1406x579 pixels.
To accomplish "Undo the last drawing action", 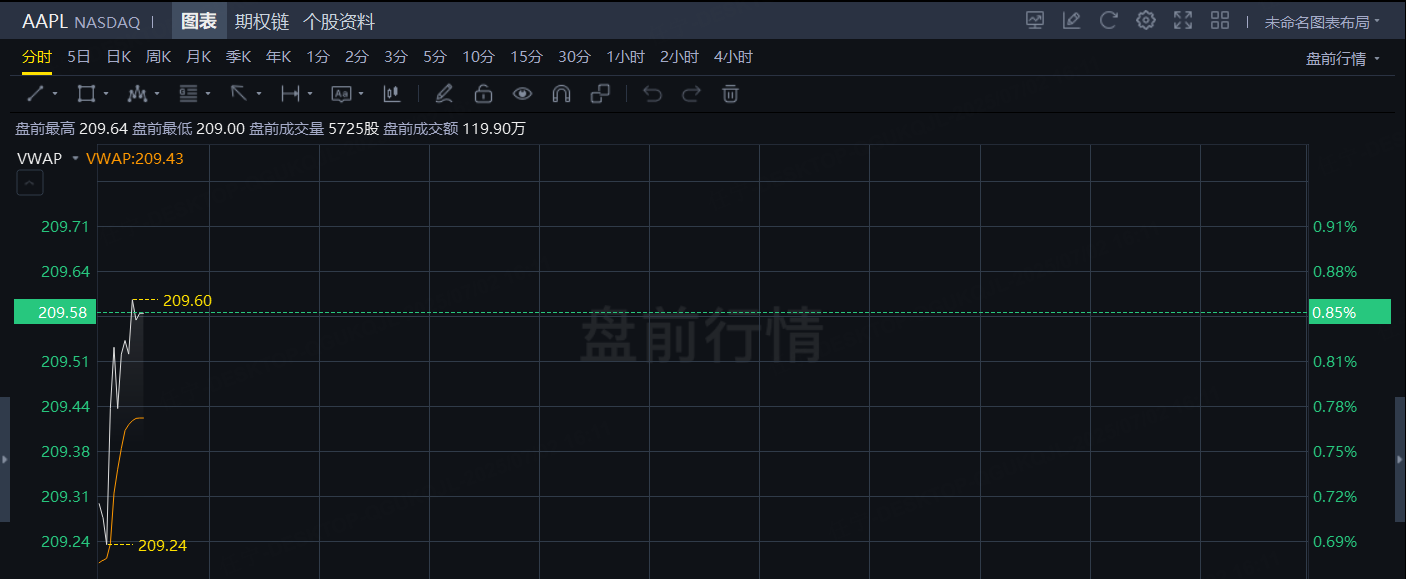I will click(x=653, y=94).
